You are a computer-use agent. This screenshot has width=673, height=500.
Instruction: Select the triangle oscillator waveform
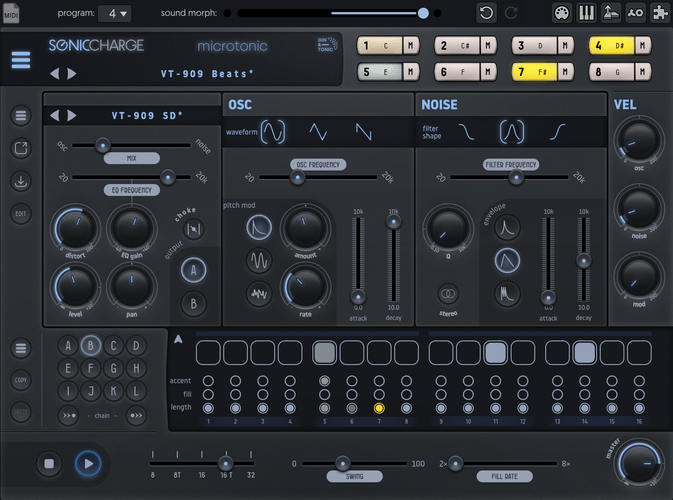tap(318, 132)
